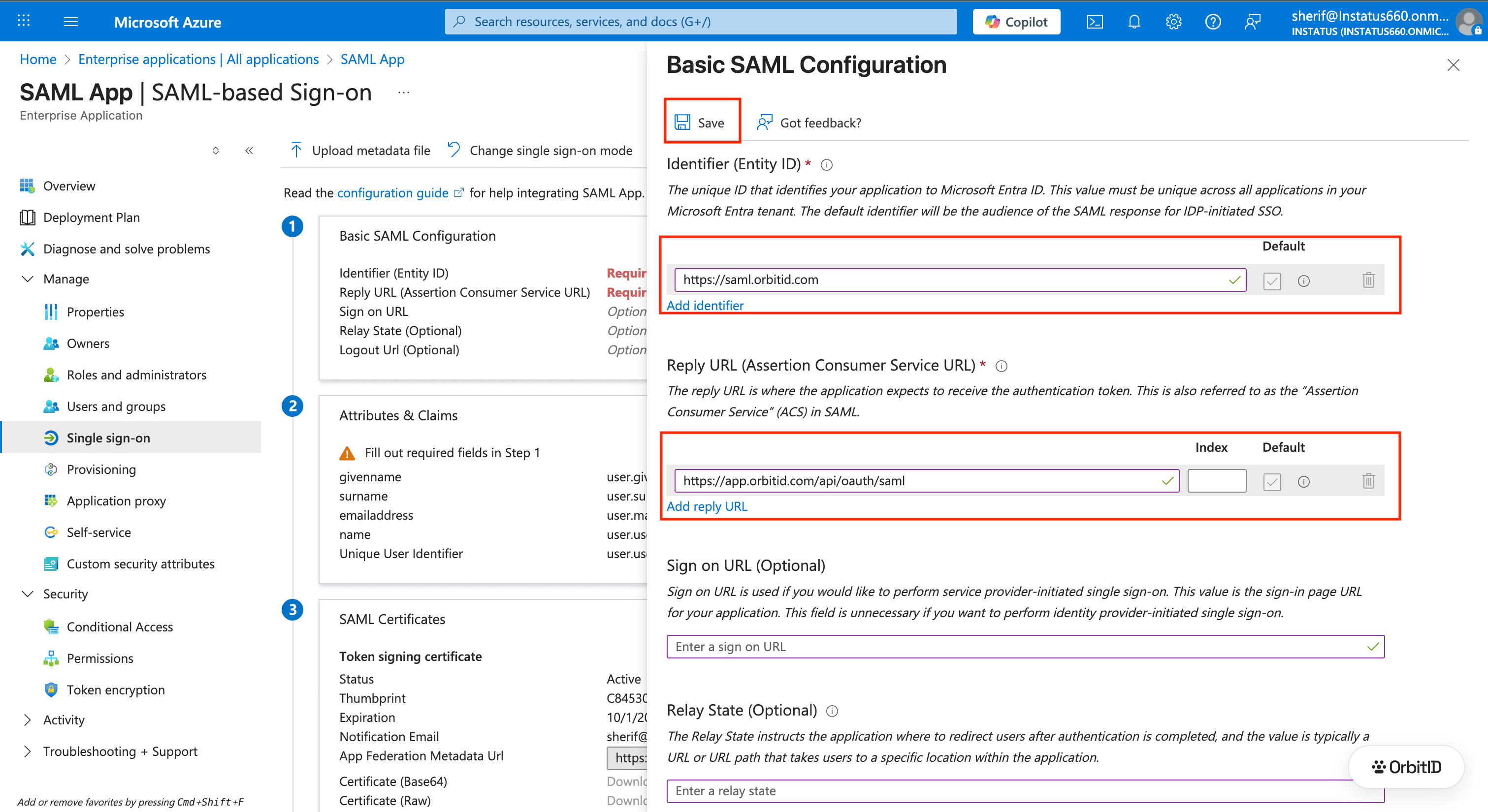1488x812 pixels.
Task: Open the more options ellipsis by title
Action: pos(404,93)
